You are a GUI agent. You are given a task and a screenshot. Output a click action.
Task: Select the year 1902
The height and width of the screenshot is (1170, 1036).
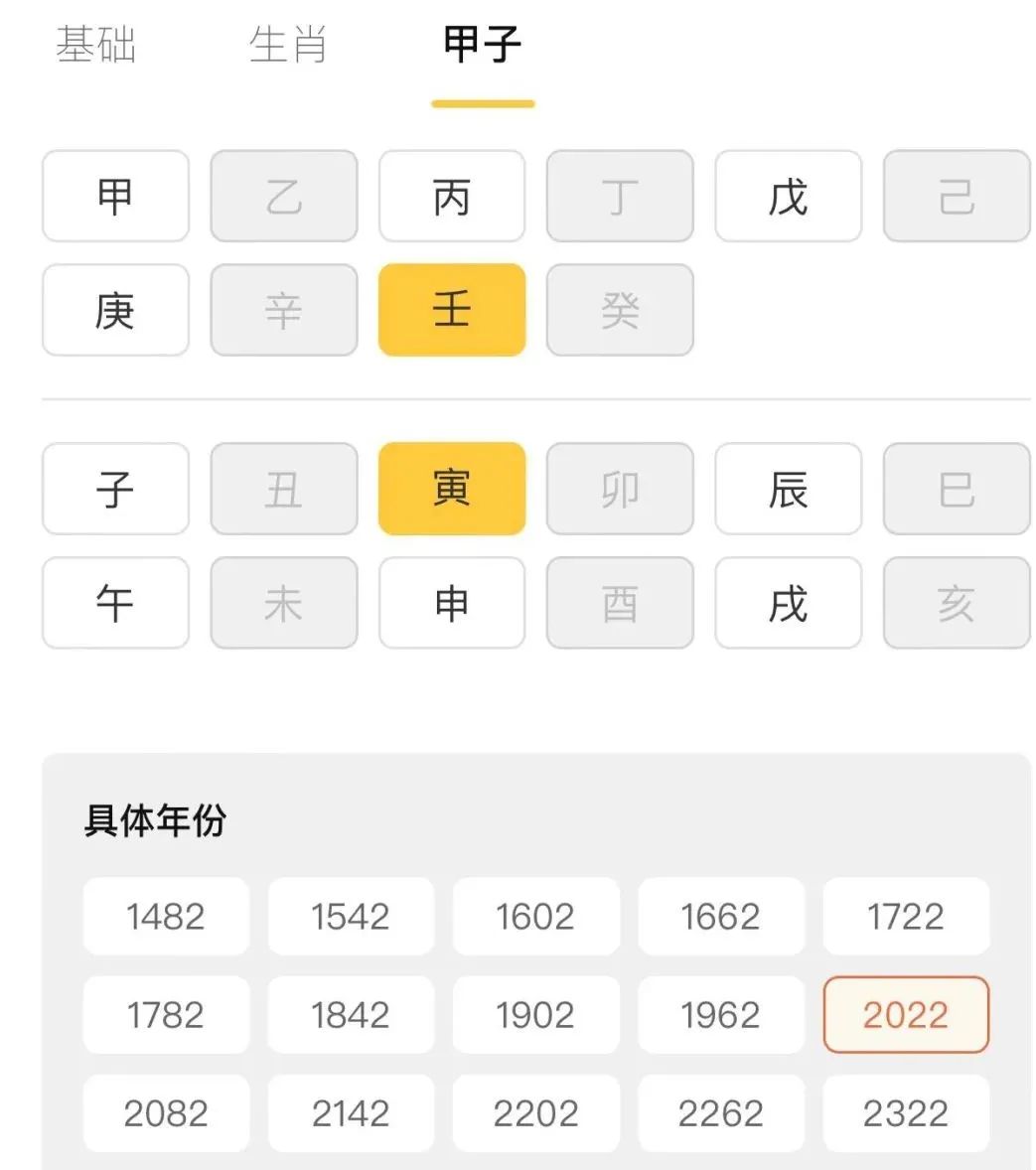pos(535,1014)
